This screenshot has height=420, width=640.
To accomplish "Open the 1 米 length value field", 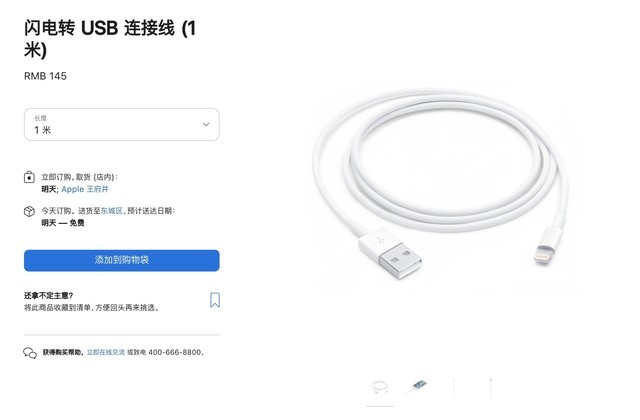I will point(122,124).
